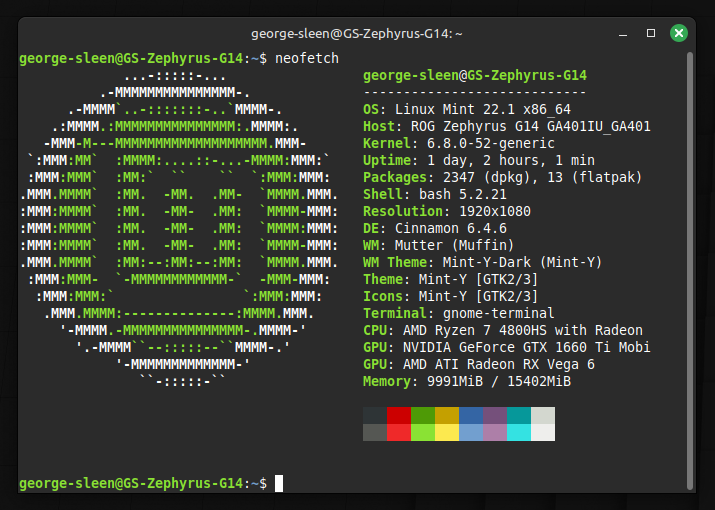This screenshot has width=715, height=510.
Task: Click the bright yellow block in bottom row
Action: pos(447,432)
